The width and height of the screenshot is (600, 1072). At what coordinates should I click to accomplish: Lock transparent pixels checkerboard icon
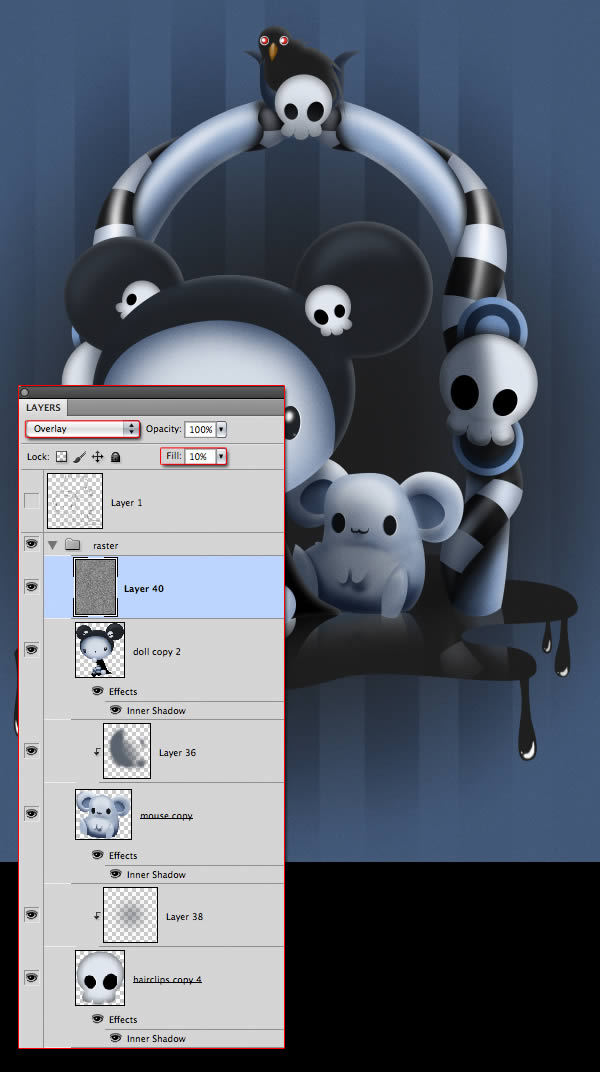pos(62,457)
